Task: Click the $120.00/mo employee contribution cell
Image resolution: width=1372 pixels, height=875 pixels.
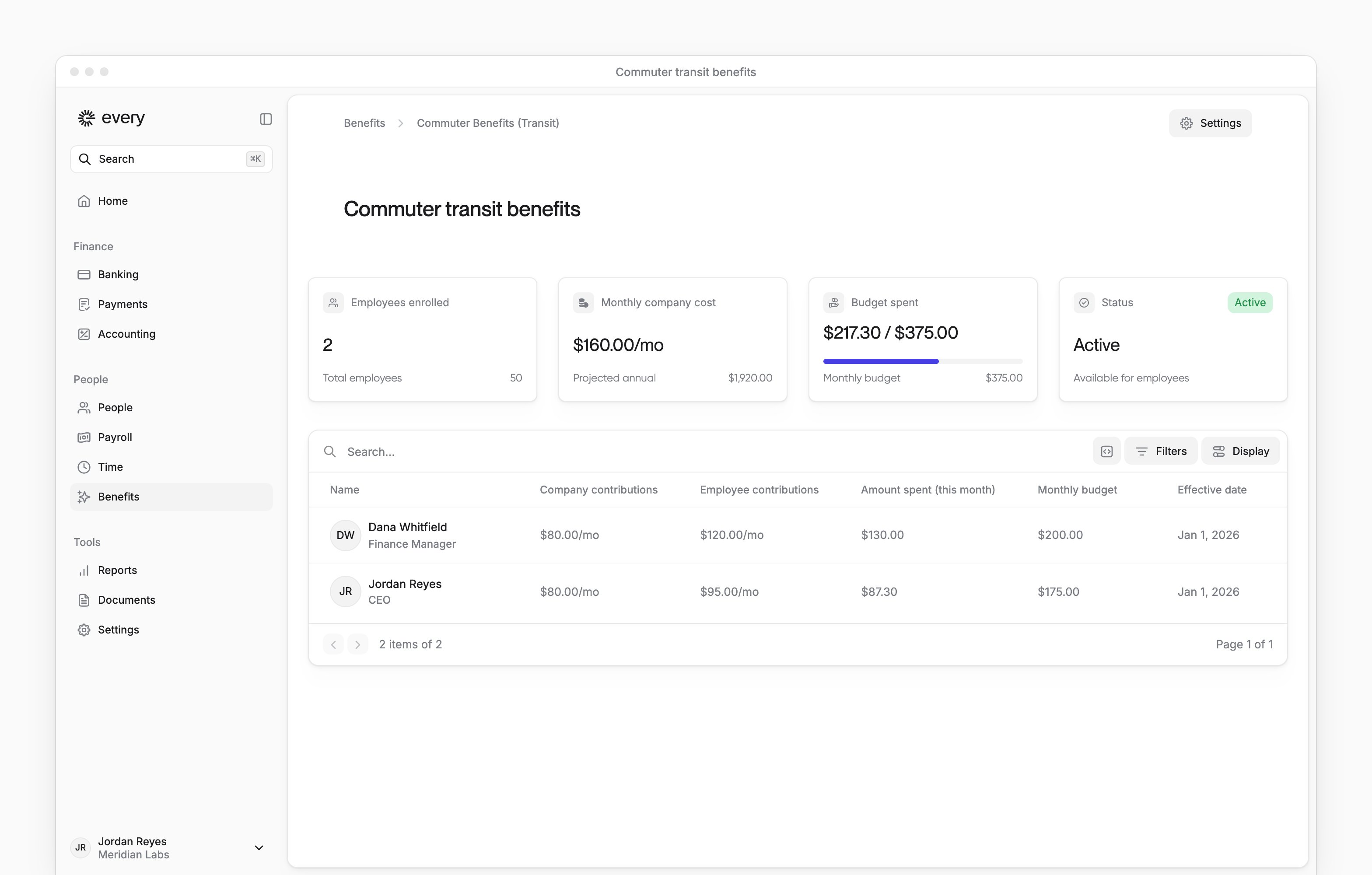Action: 731,535
